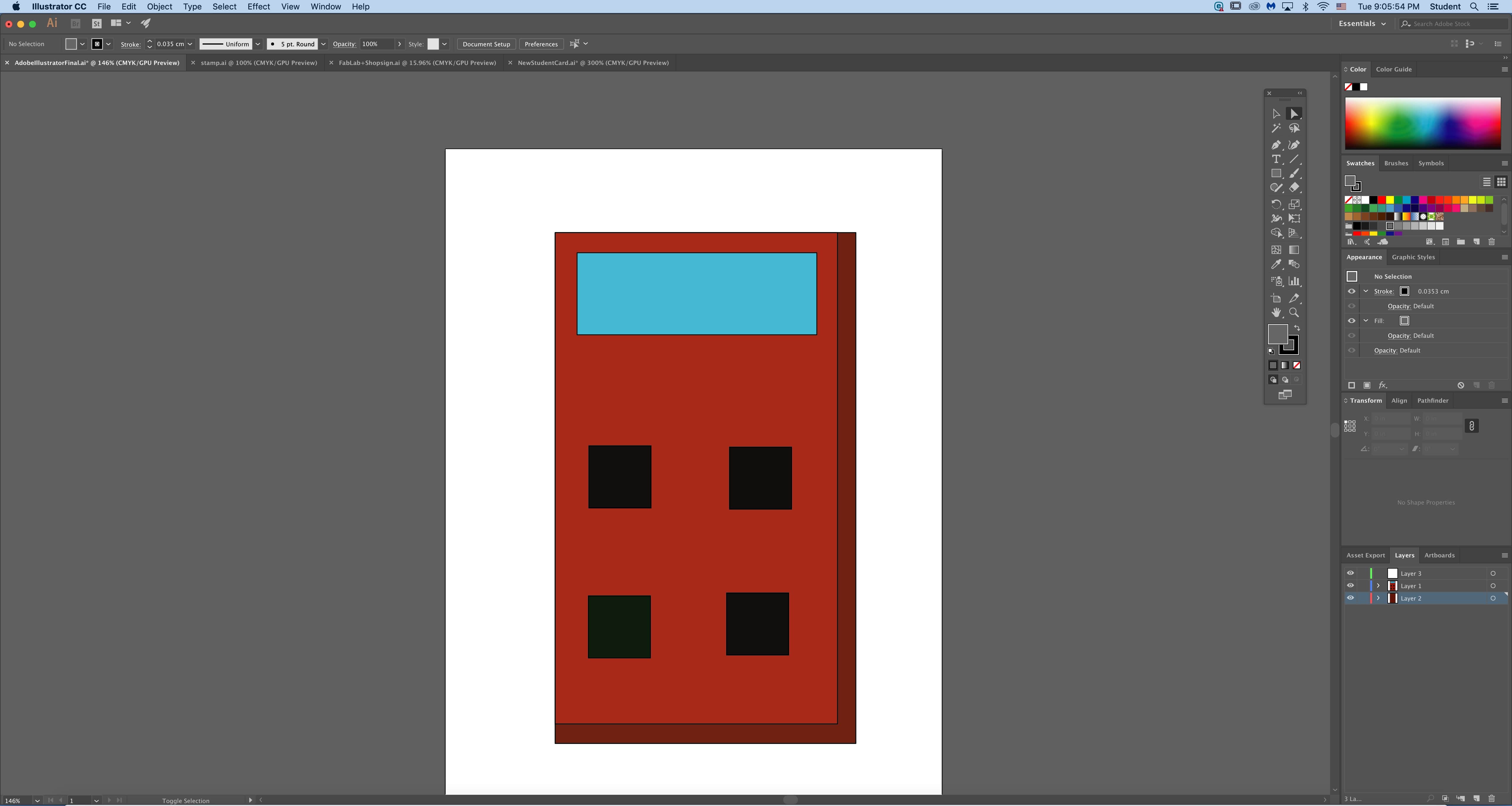Open stroke weight dropdown in control bar
This screenshot has height=806, width=1512.
(x=190, y=45)
